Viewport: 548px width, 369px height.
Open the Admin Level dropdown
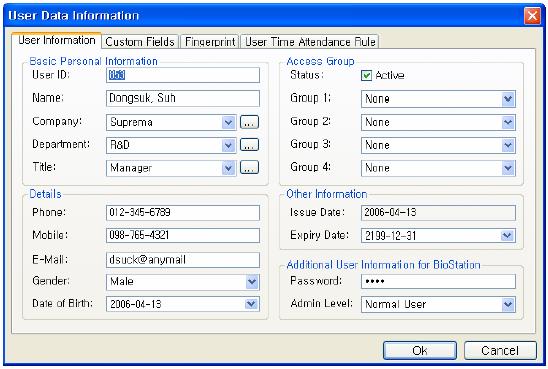[508, 304]
